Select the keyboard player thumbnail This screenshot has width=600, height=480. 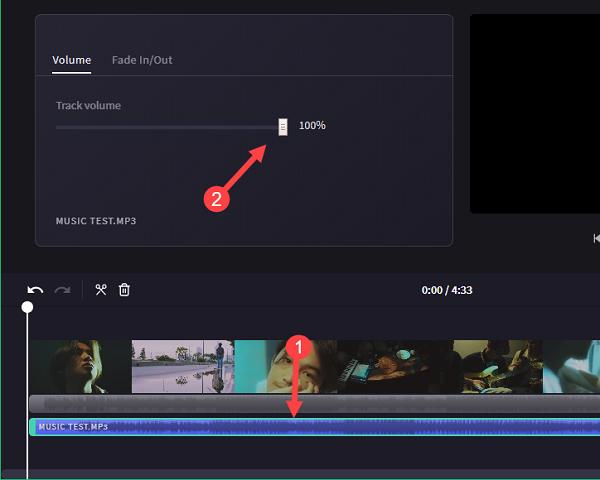tap(395, 366)
